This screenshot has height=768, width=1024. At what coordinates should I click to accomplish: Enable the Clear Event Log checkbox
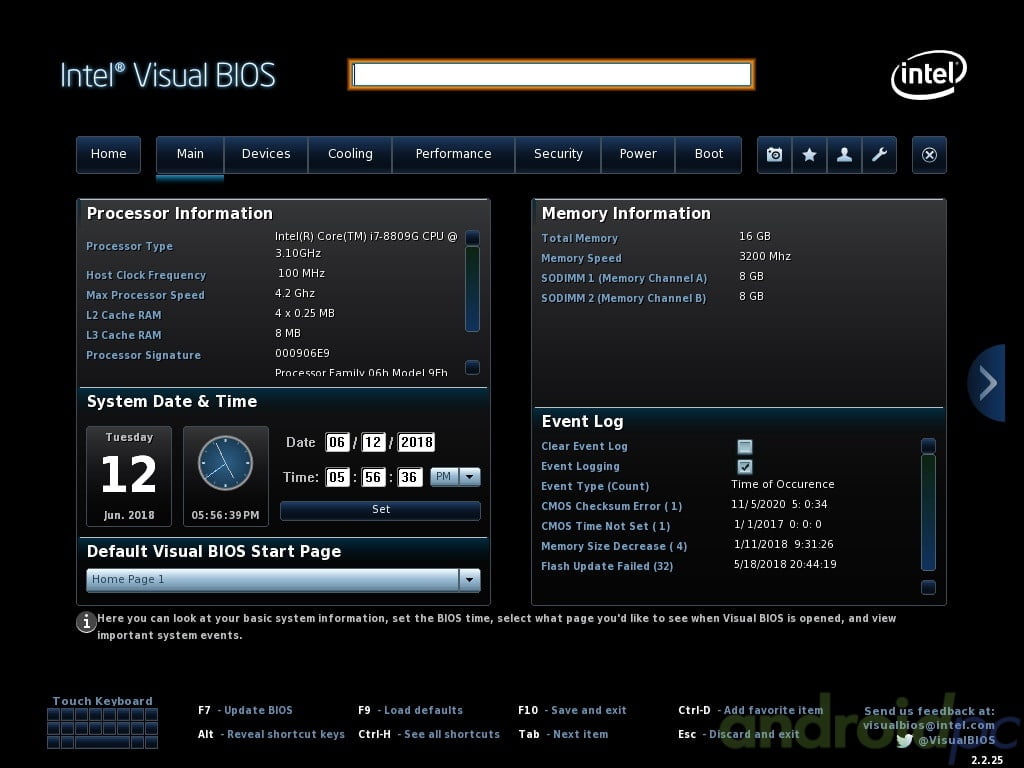(x=744, y=447)
